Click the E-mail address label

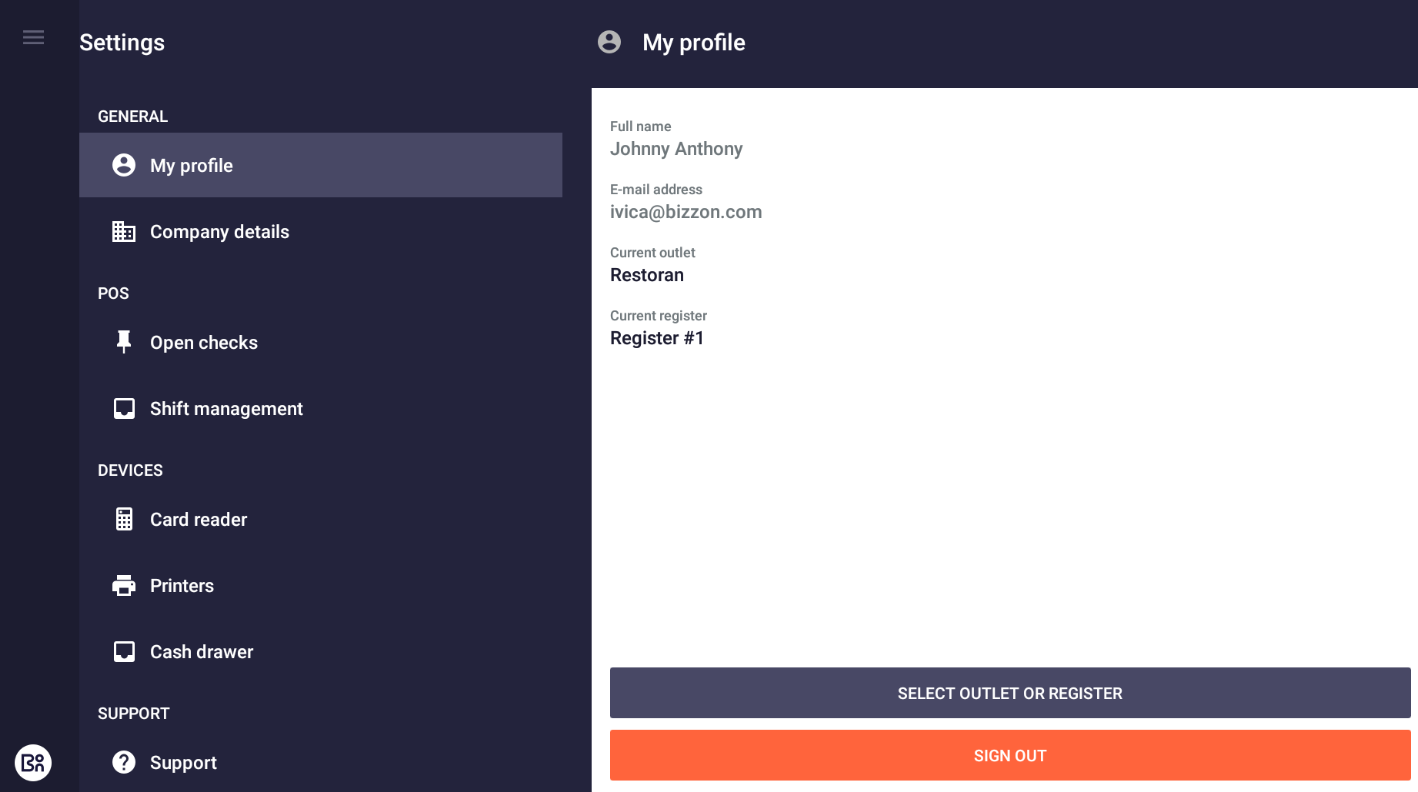[x=656, y=189]
